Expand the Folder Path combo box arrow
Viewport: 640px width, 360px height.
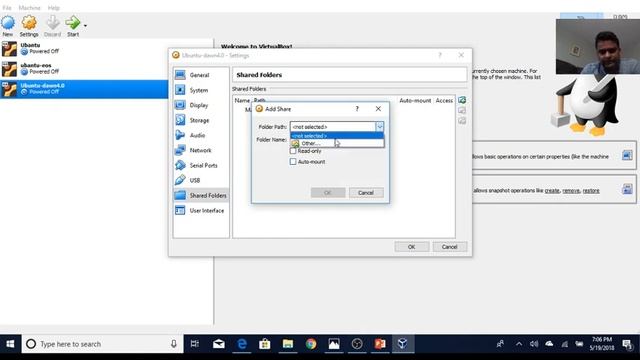pyautogui.click(x=380, y=127)
